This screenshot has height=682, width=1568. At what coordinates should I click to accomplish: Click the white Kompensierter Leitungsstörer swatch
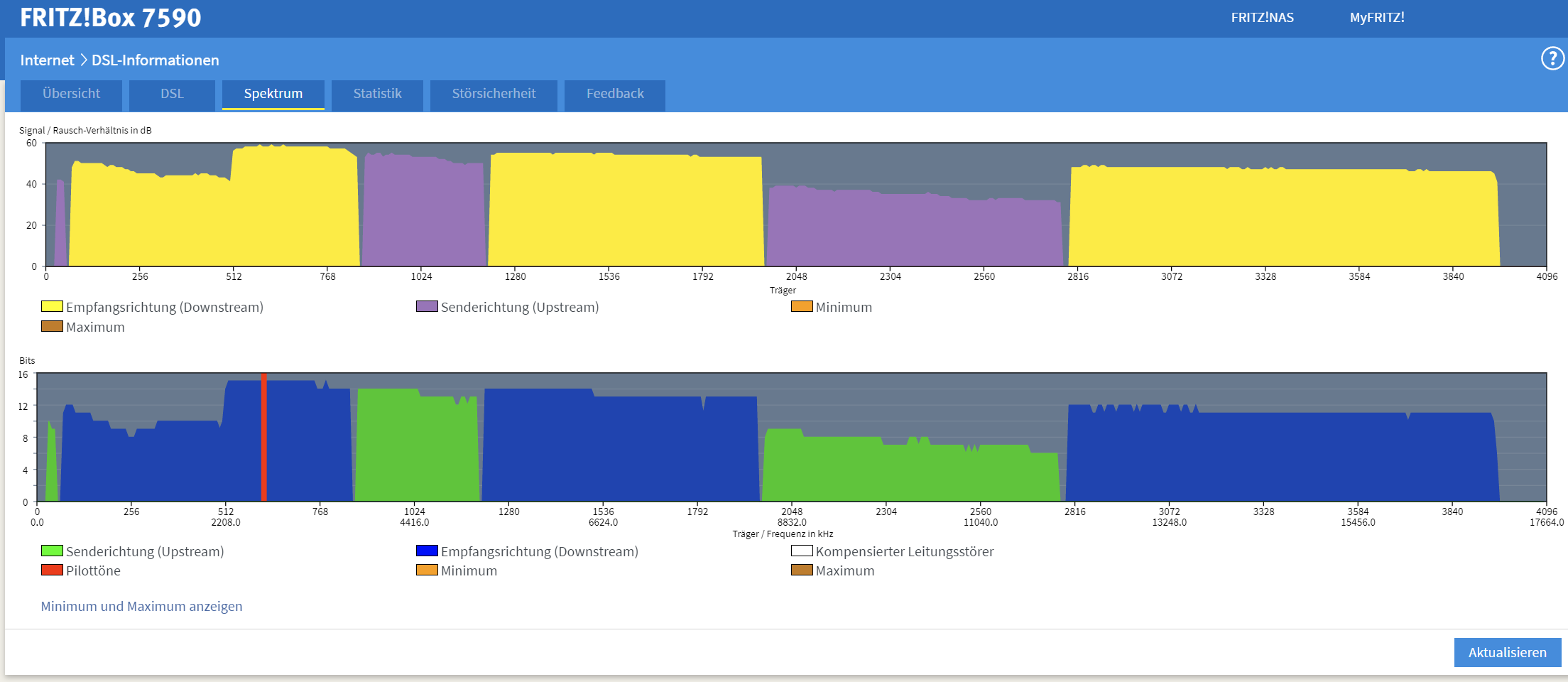pos(802,551)
